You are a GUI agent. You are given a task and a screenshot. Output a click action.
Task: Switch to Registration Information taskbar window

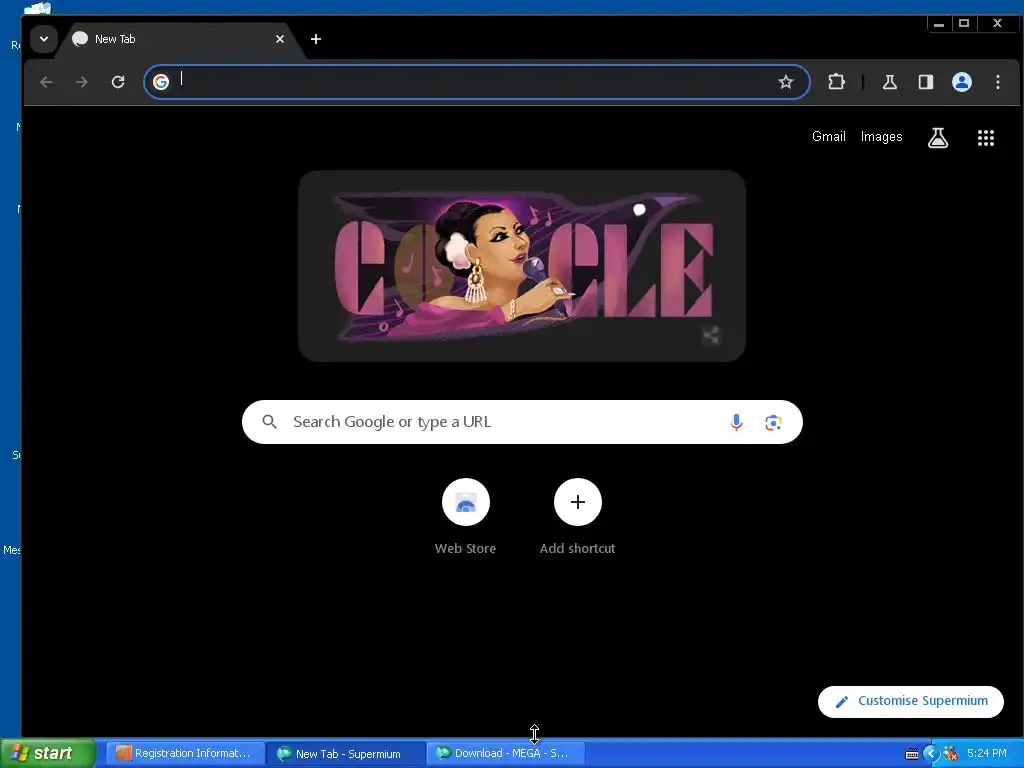click(x=185, y=753)
